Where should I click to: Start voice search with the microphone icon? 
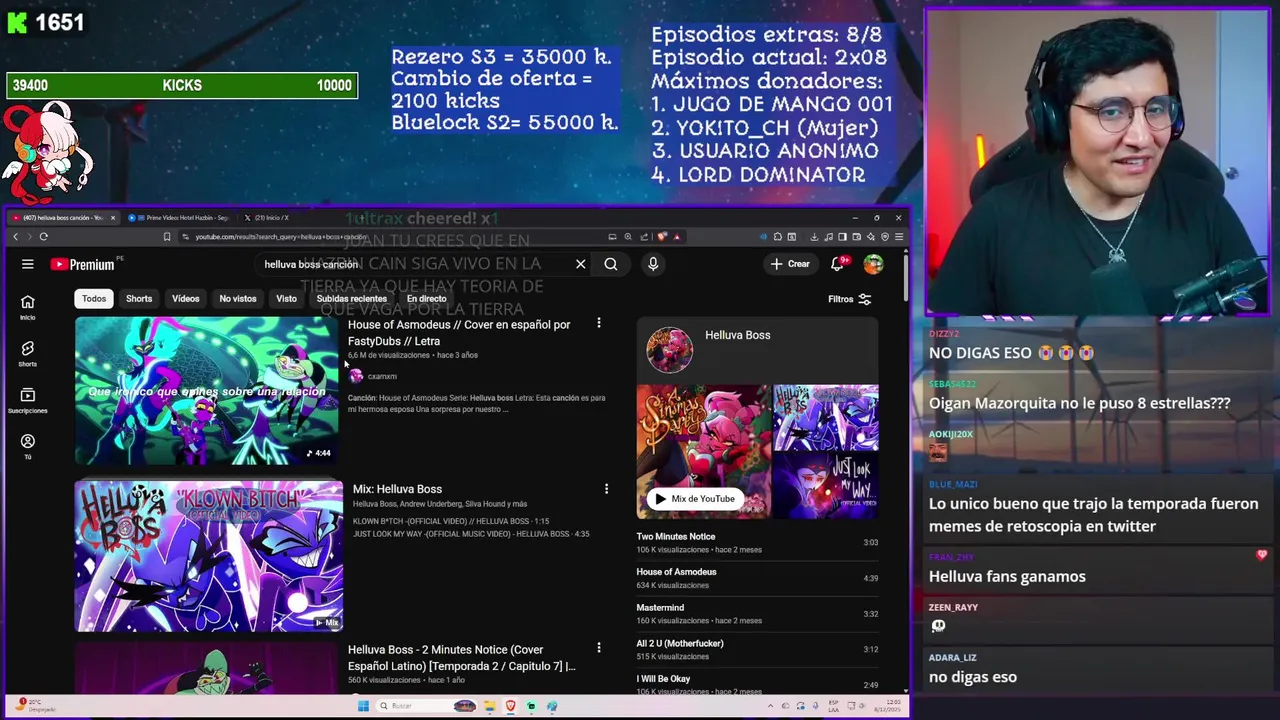click(x=653, y=264)
